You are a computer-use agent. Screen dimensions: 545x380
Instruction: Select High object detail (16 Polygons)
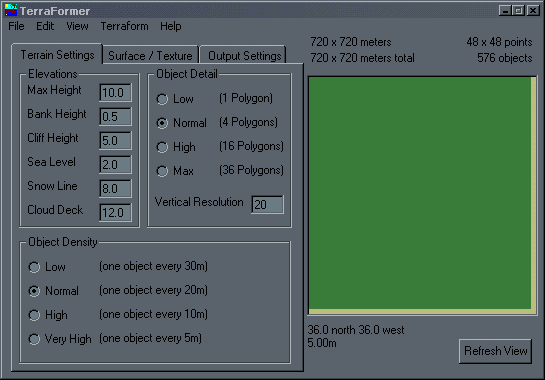point(162,147)
